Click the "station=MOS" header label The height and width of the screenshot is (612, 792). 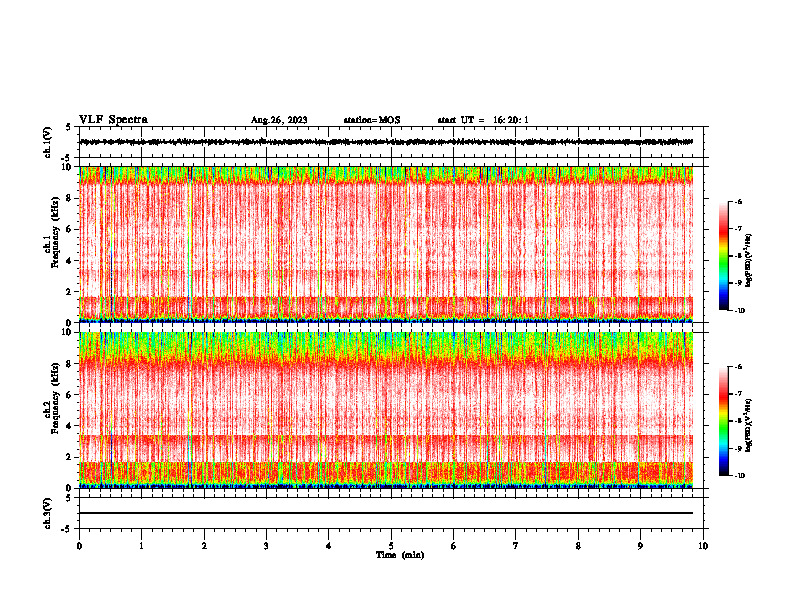click(372, 120)
